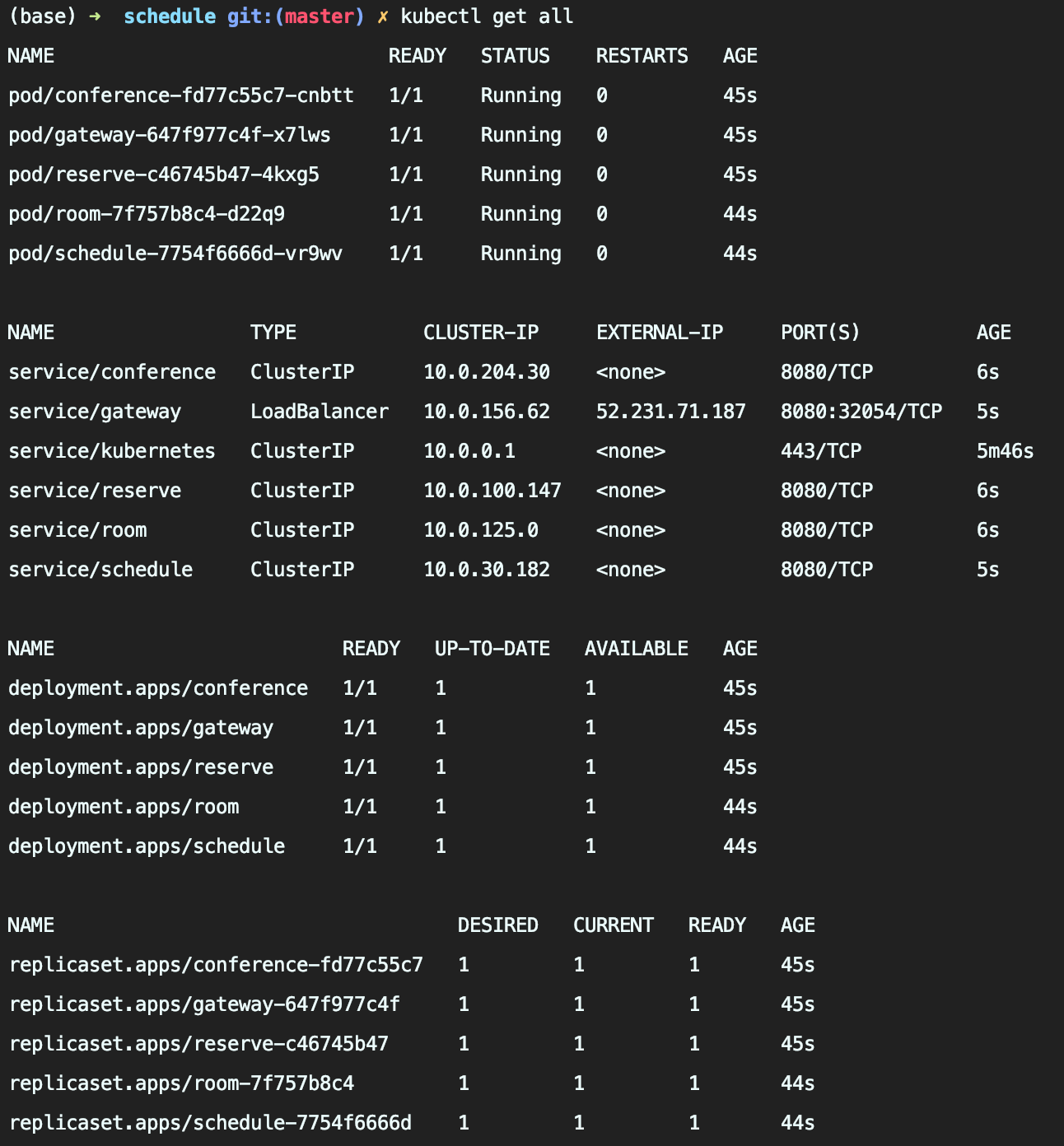Select external IP 52.231.71.187
Viewport: 1064px width, 1146px height.
pyautogui.click(x=671, y=412)
